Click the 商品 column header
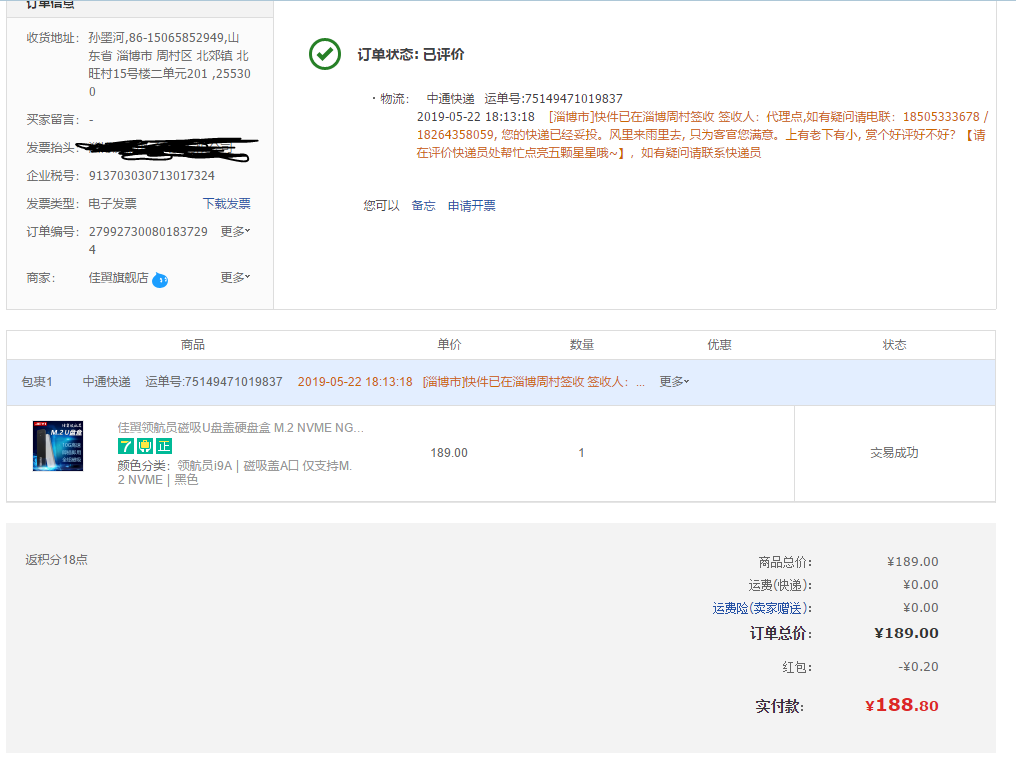The width and height of the screenshot is (1016, 763). coord(192,345)
